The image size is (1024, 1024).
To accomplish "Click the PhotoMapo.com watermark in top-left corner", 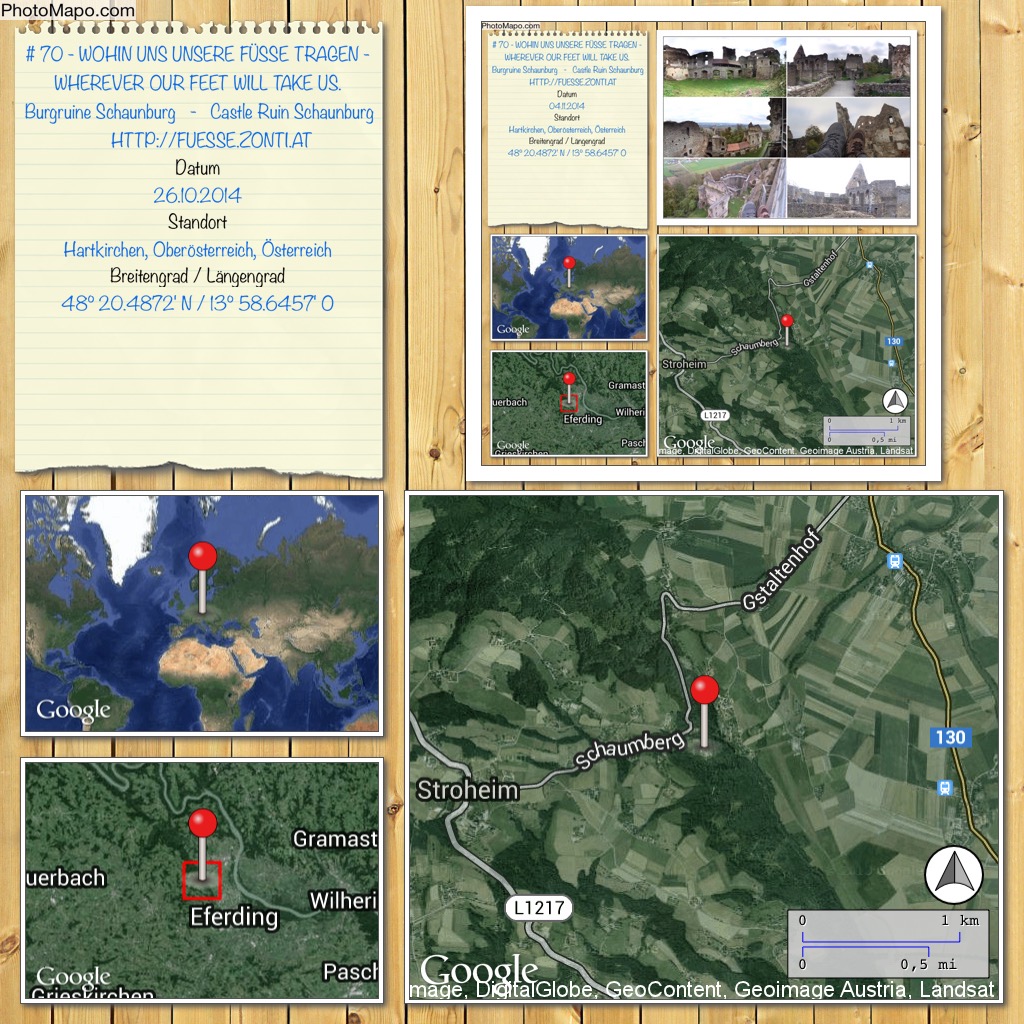I will [x=68, y=11].
